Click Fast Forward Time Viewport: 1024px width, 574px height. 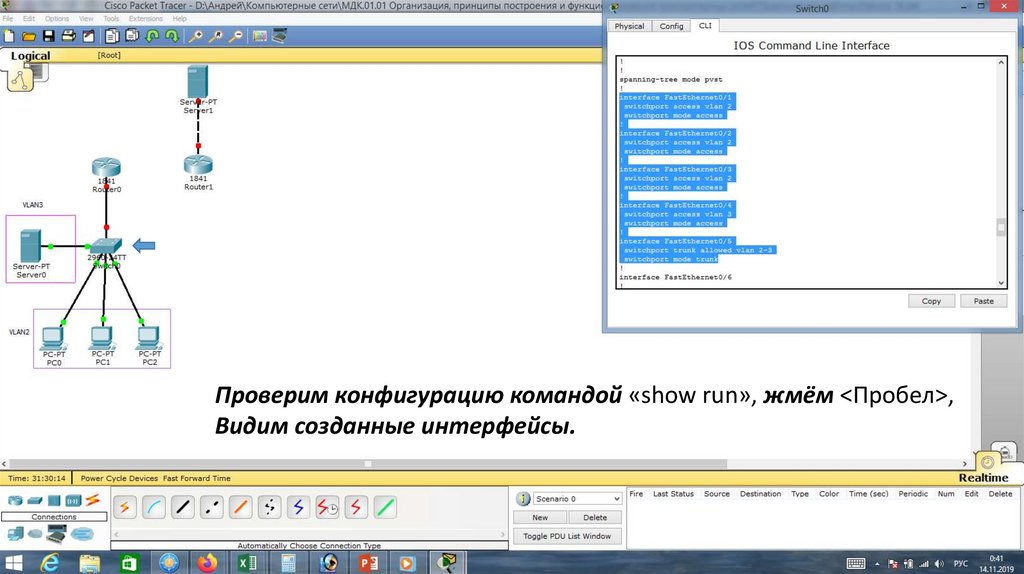(x=197, y=478)
